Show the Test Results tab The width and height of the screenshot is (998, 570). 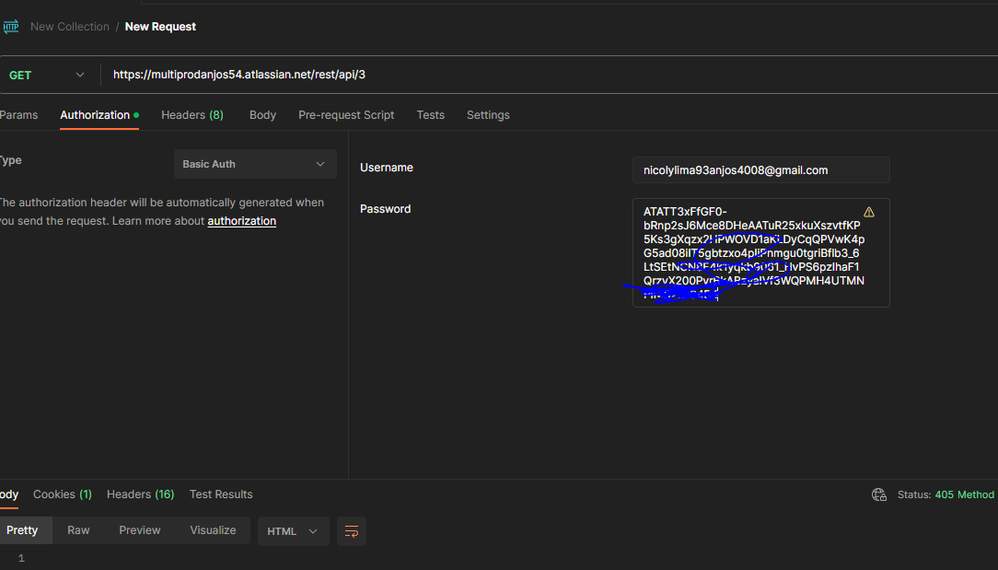pos(221,494)
